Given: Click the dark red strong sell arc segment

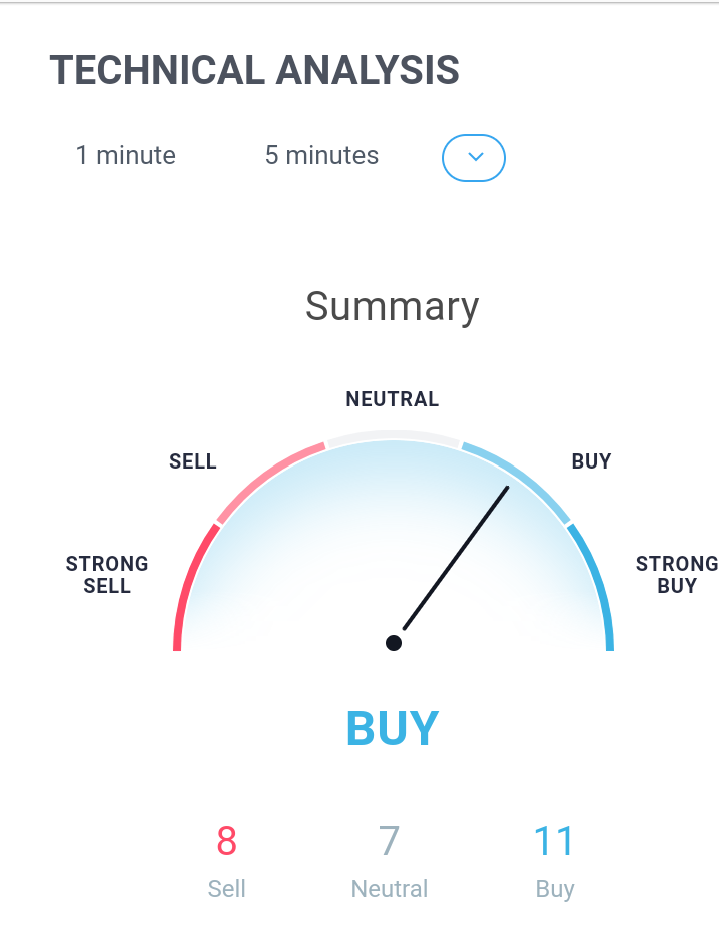Looking at the screenshot, I should (192, 586).
